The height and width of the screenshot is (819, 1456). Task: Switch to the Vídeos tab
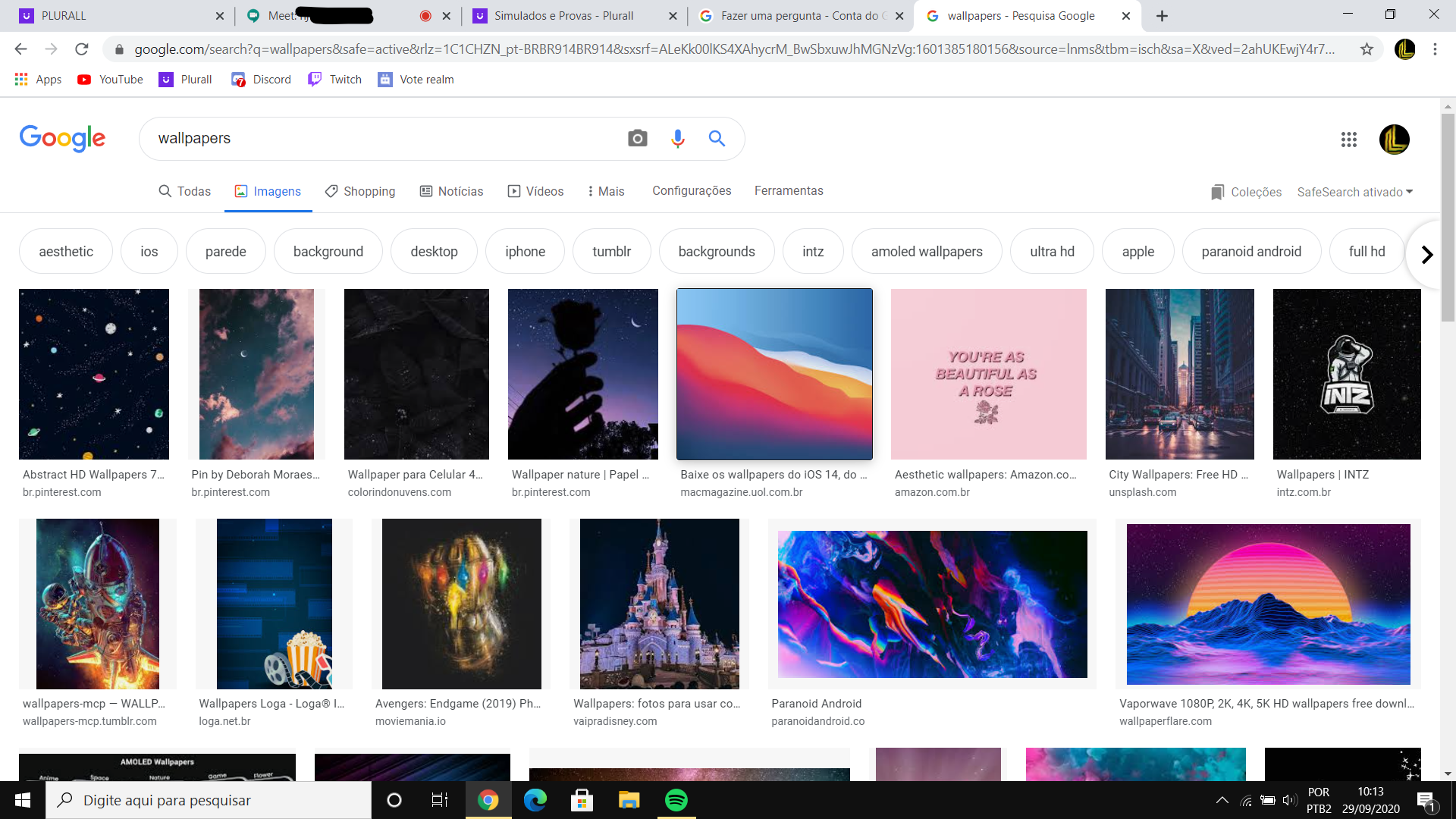pyautogui.click(x=535, y=191)
